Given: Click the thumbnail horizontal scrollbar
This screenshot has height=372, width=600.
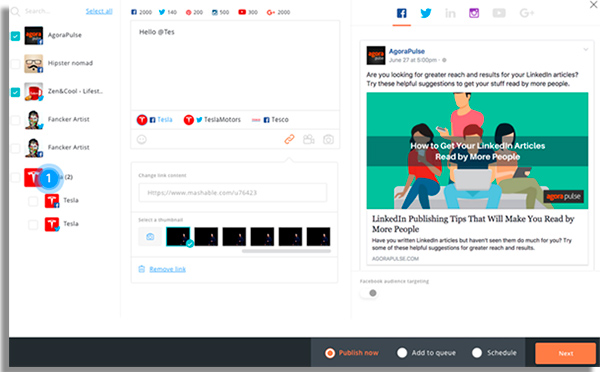Looking at the screenshot, I should click(x=286, y=251).
